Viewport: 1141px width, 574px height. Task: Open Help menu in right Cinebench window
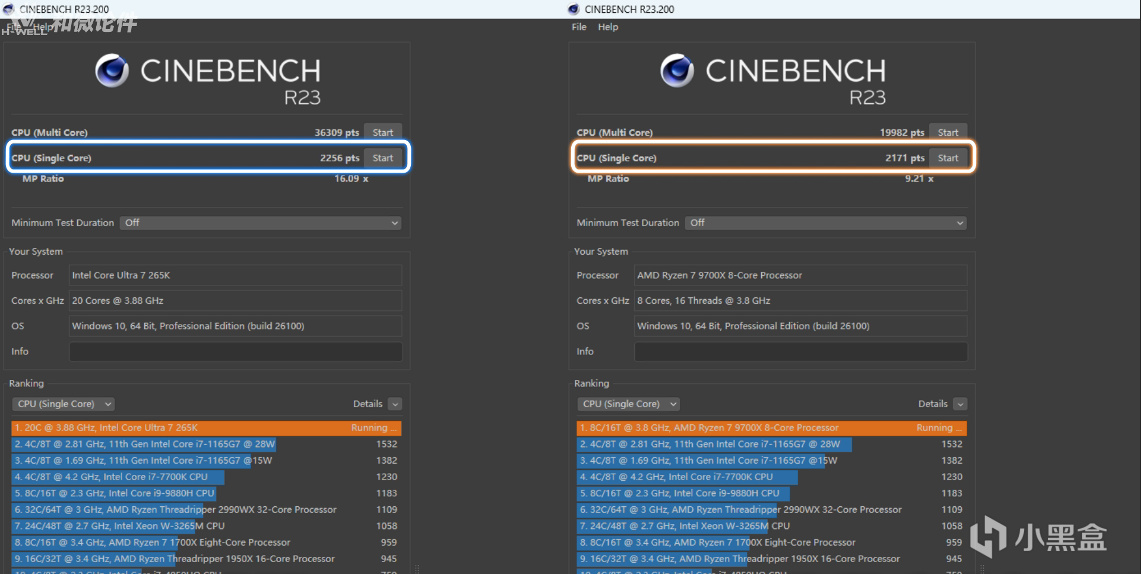pos(608,27)
